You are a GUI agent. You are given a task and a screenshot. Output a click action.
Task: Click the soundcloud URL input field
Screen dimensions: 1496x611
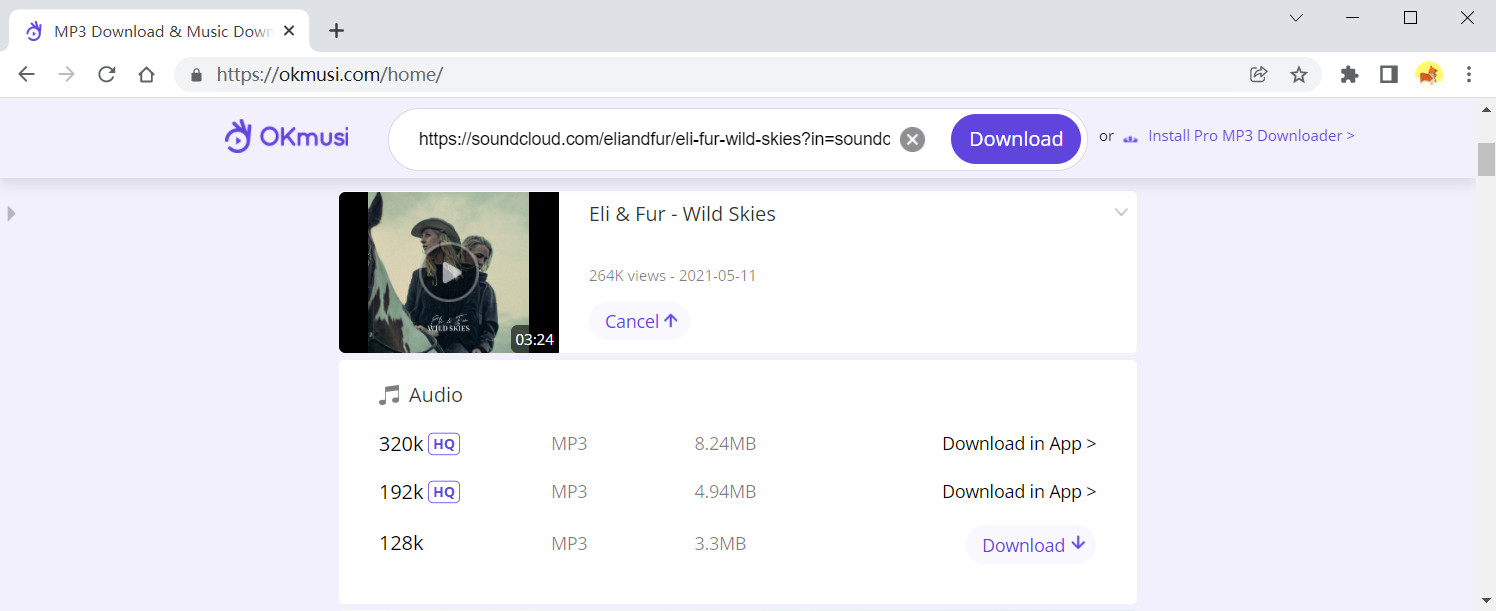coord(654,139)
